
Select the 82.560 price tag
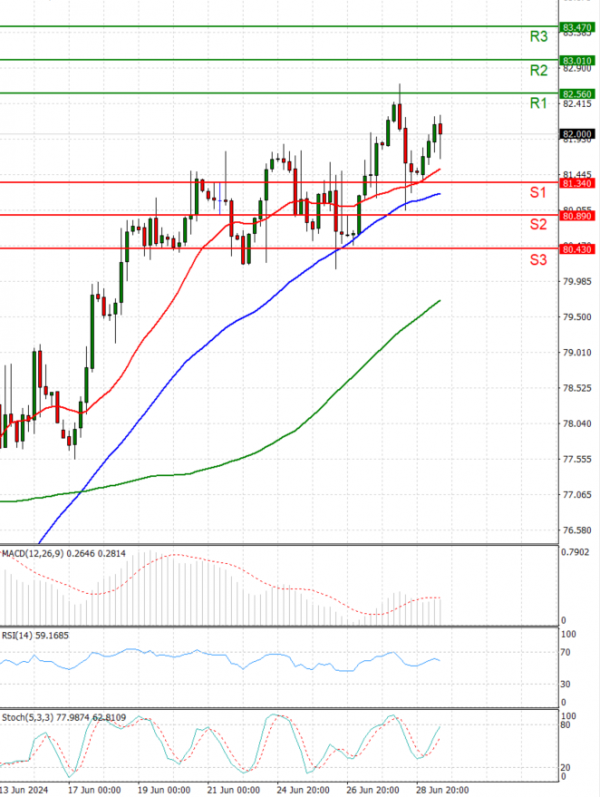577,94
